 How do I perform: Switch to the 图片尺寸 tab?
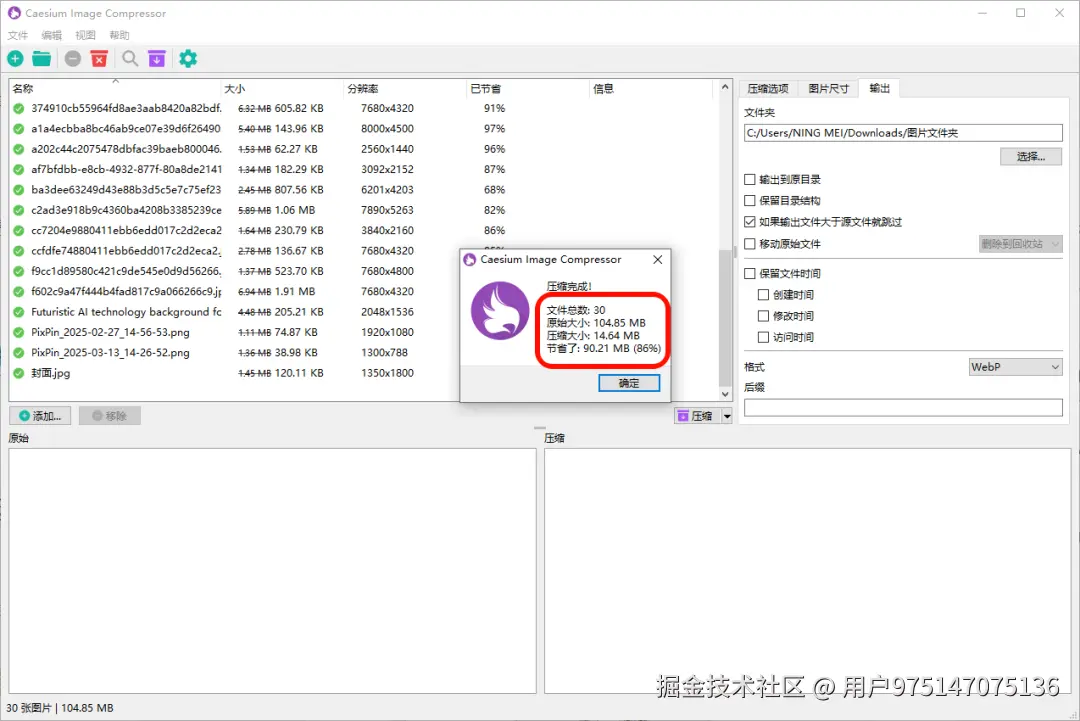coord(829,89)
